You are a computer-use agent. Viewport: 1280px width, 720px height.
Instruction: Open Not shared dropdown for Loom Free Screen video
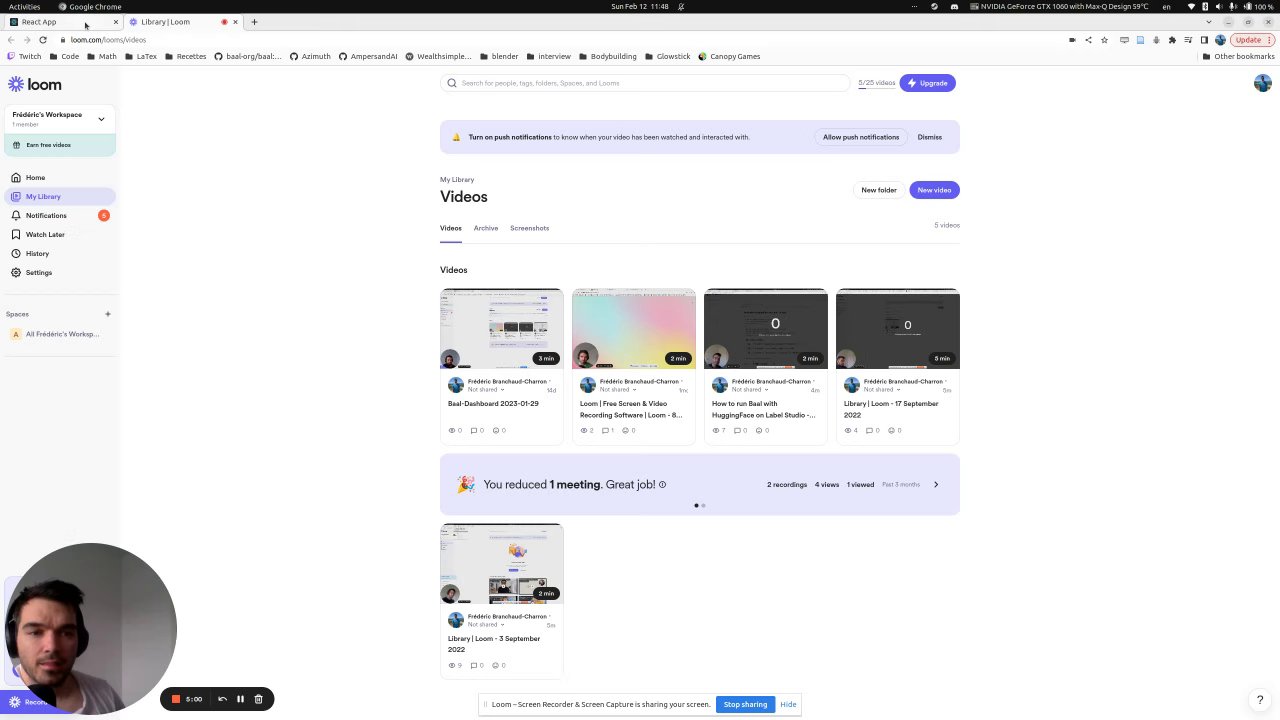pyautogui.click(x=618, y=389)
